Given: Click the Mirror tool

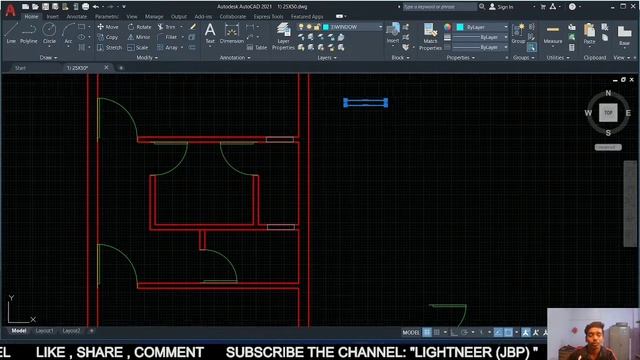Looking at the screenshot, I should (139, 37).
